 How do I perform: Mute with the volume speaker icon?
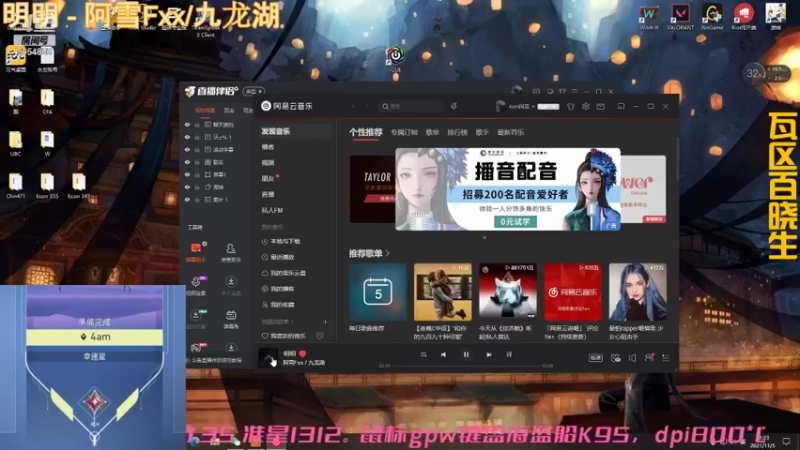(633, 358)
